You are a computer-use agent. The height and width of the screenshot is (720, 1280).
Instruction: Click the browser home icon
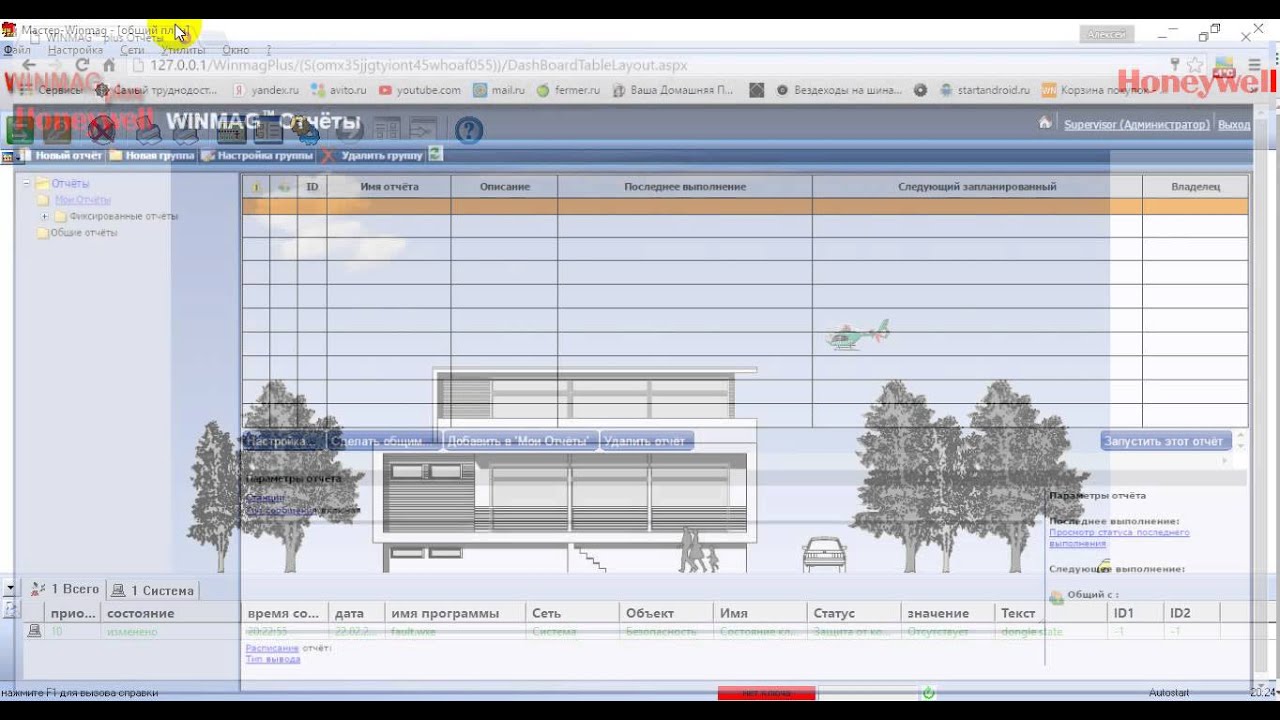click(x=109, y=66)
